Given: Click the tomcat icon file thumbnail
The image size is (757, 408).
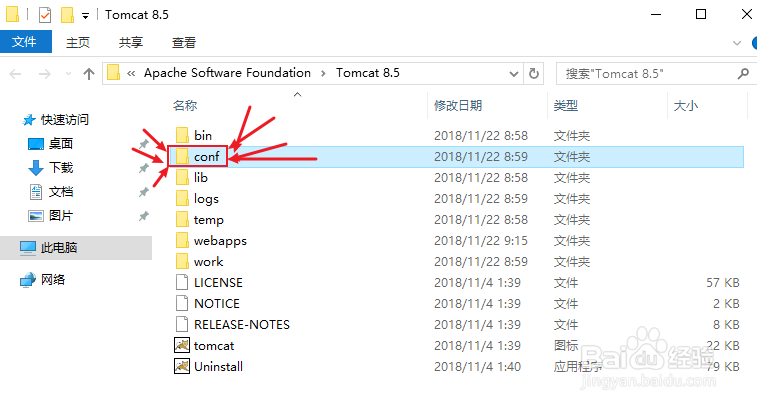Looking at the screenshot, I should (182, 346).
